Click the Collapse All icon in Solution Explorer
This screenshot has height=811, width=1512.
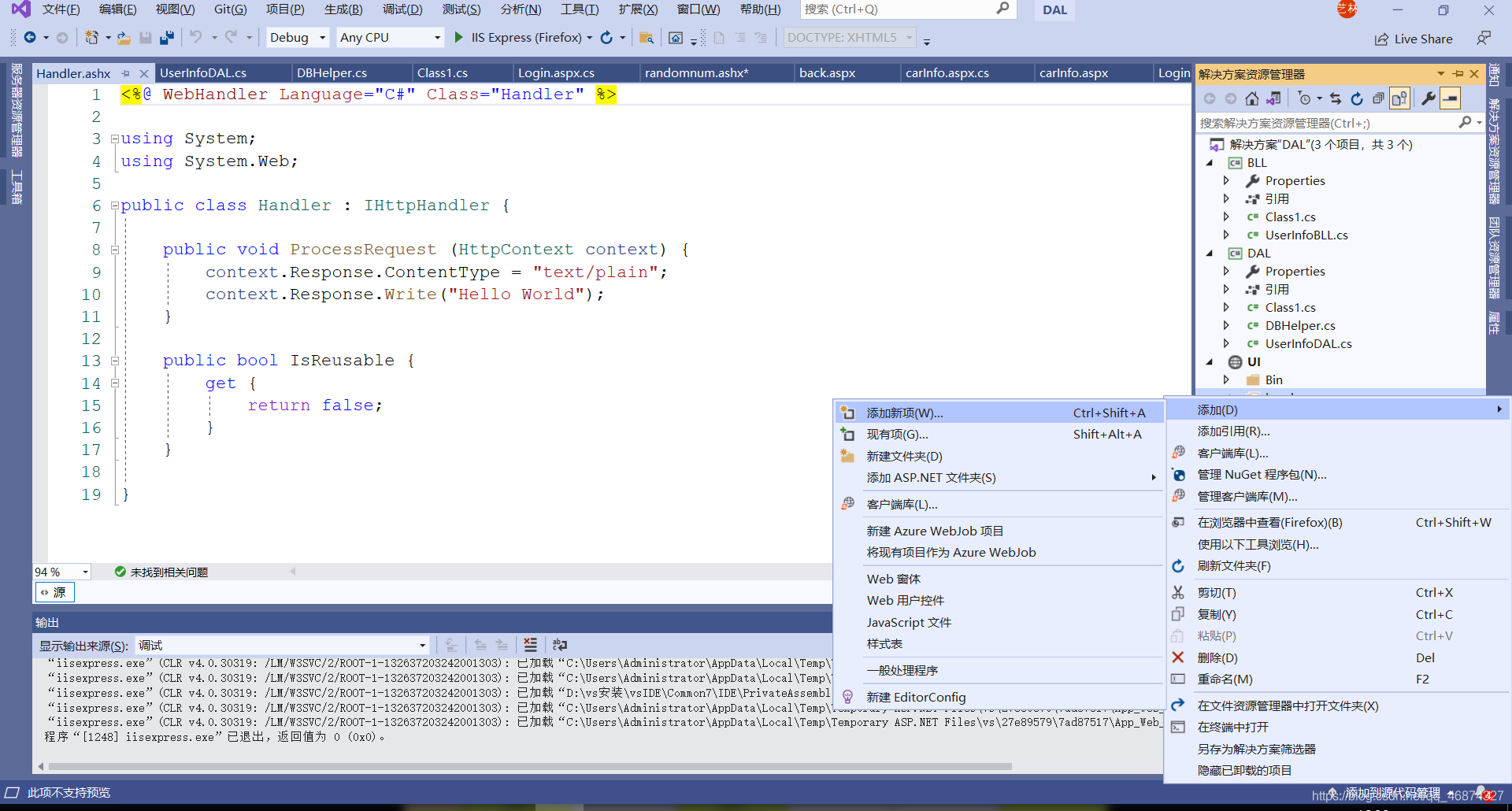tap(1378, 98)
